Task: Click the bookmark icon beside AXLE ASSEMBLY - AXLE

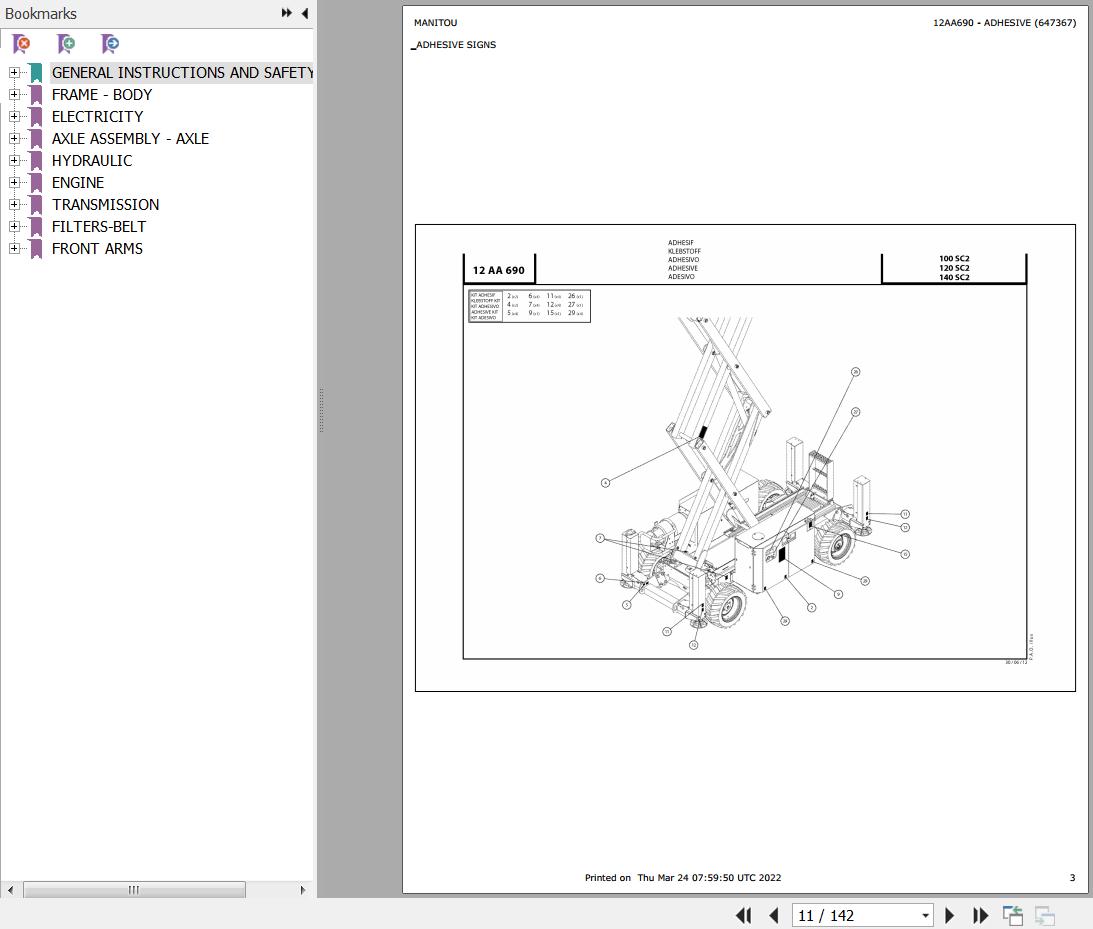Action: coord(36,139)
